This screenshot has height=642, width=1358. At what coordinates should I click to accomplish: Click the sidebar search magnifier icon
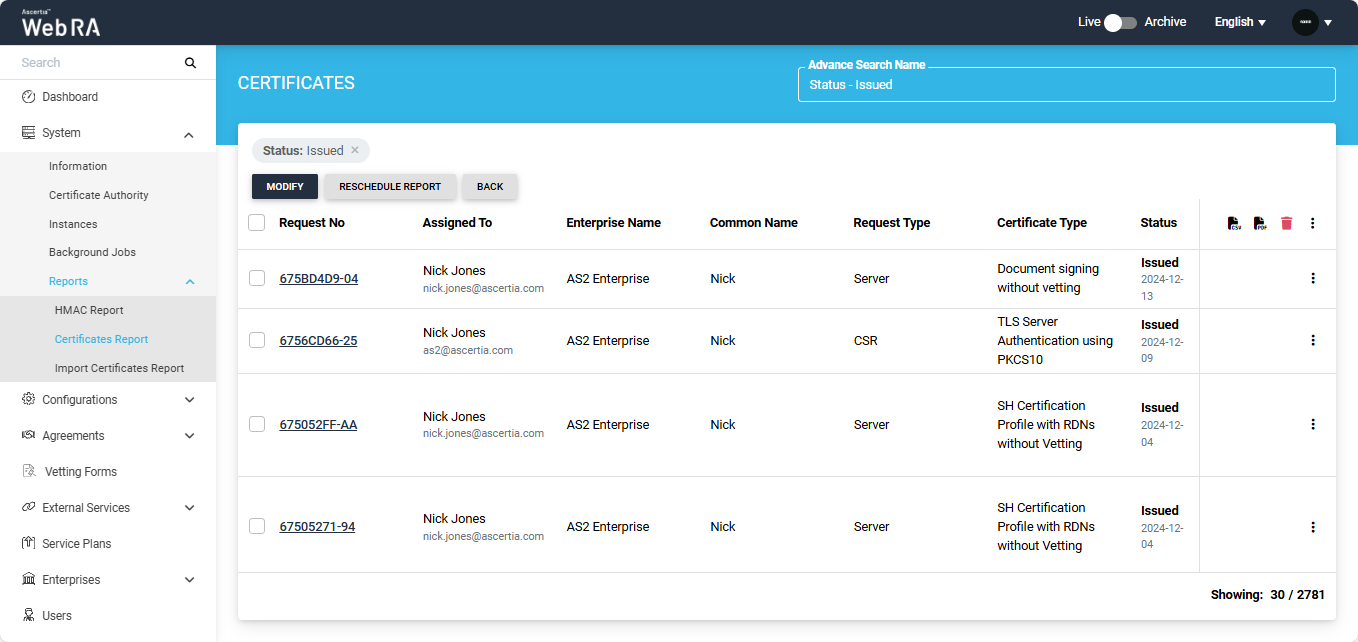pos(191,63)
